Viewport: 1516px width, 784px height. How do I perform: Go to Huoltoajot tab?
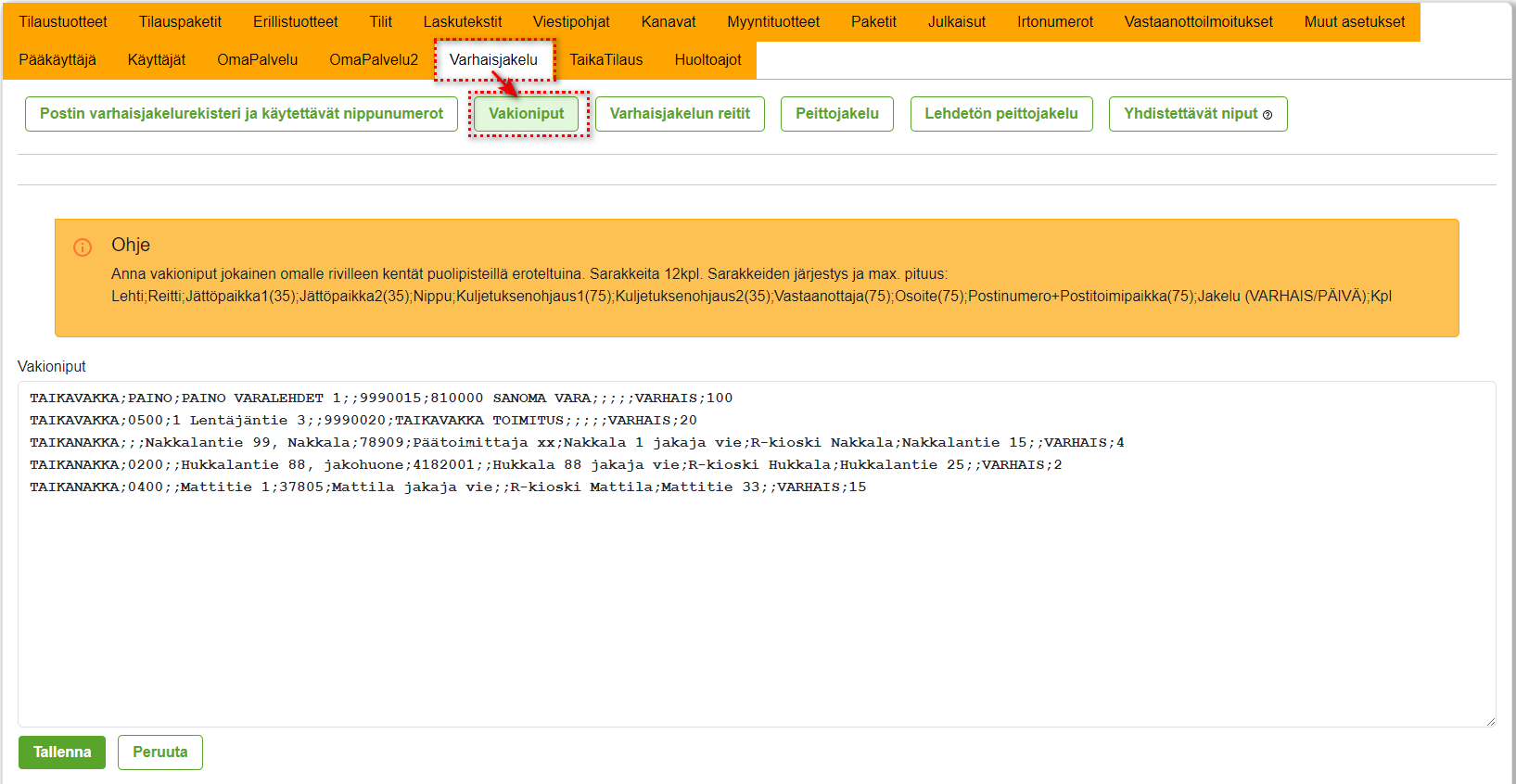[x=707, y=59]
